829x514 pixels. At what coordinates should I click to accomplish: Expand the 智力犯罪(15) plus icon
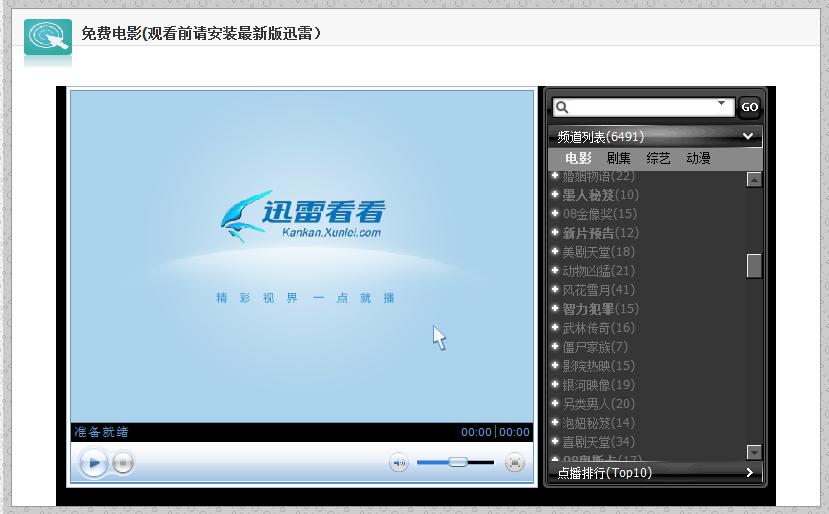pyautogui.click(x=555, y=308)
